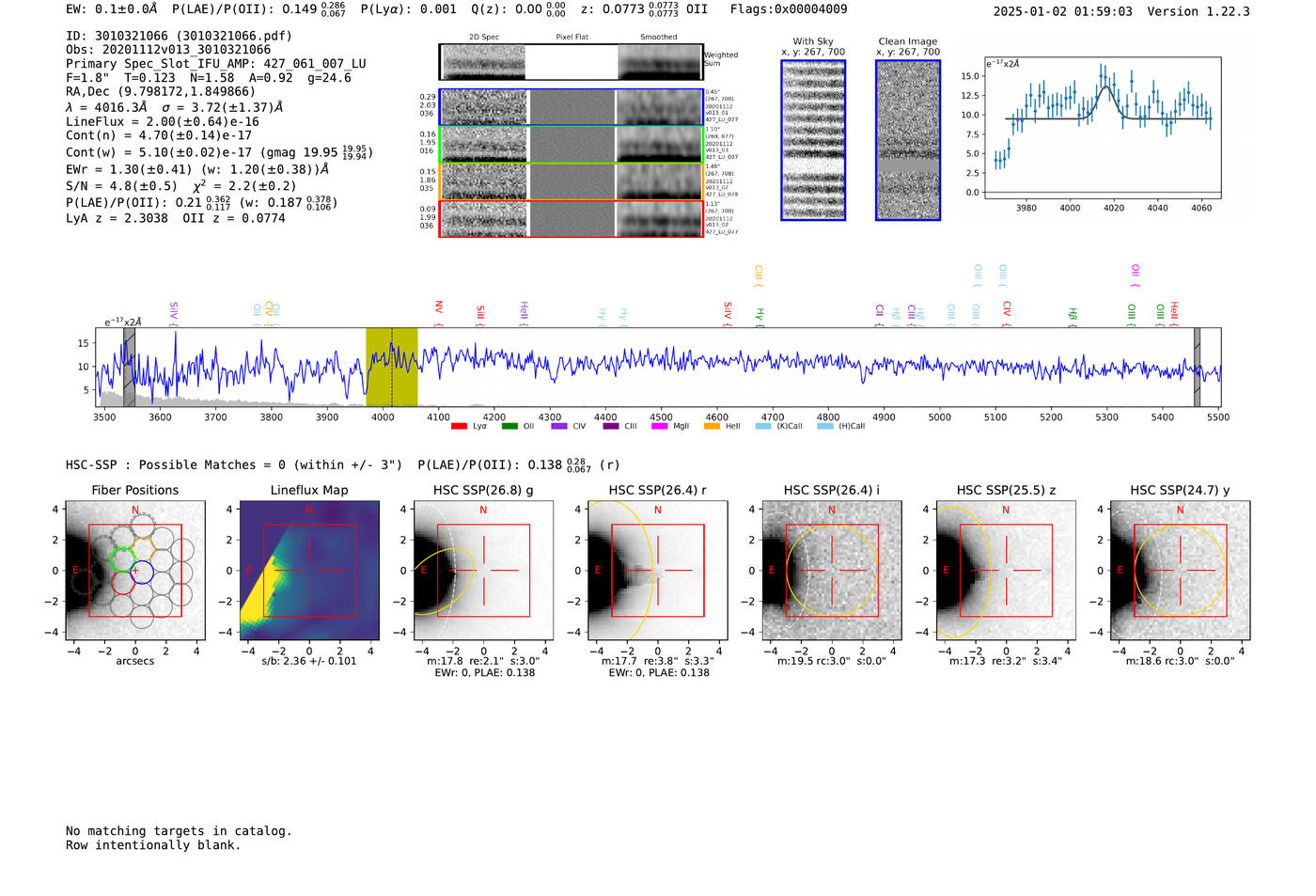Open the HSC SSP(26.8) g cutout
Viewport: 1316px width, 896px height.
pyautogui.click(x=483, y=571)
